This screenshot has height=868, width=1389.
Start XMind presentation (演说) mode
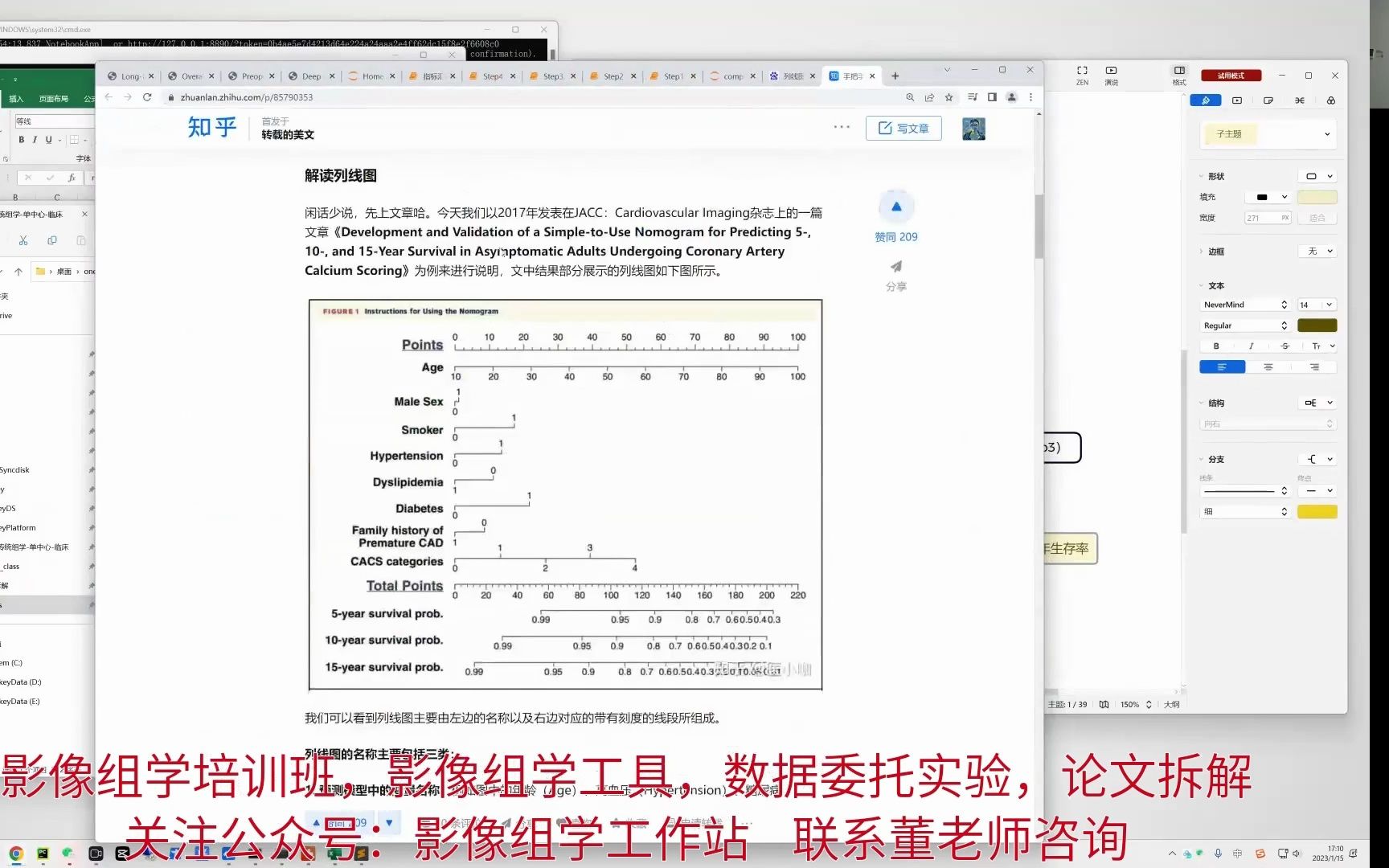pos(1111,75)
